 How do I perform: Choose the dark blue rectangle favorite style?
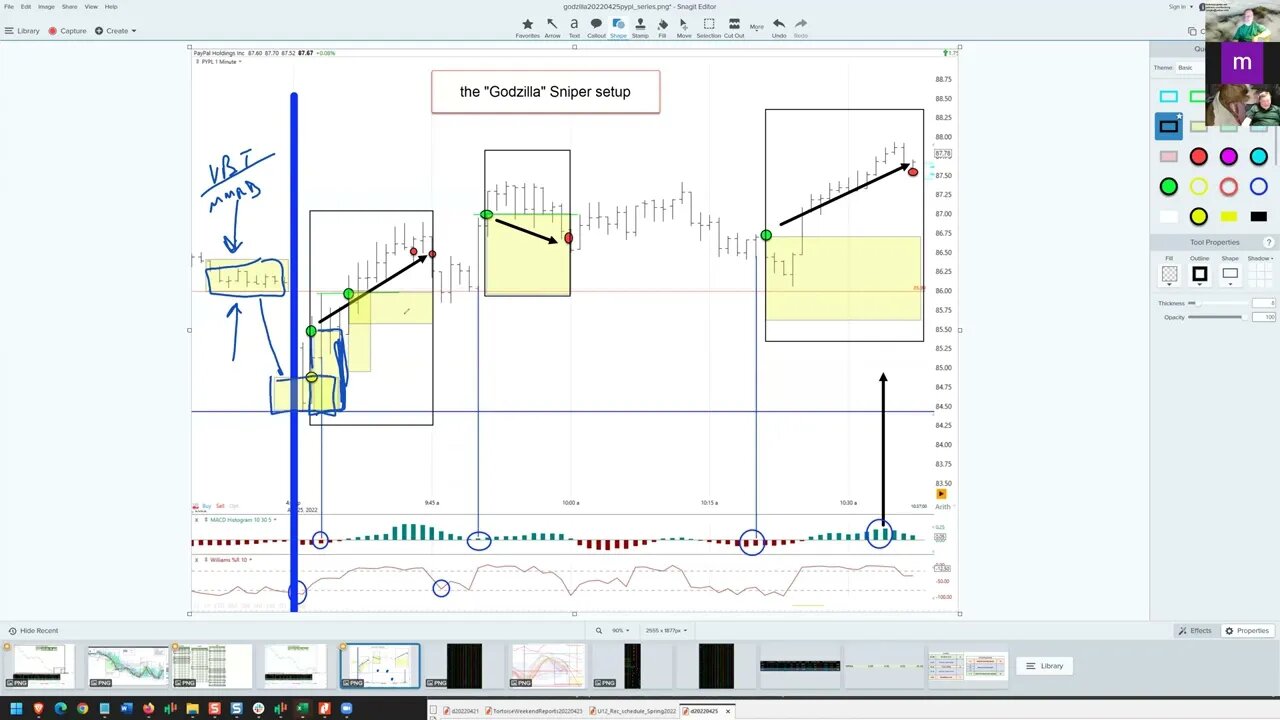[1168, 126]
